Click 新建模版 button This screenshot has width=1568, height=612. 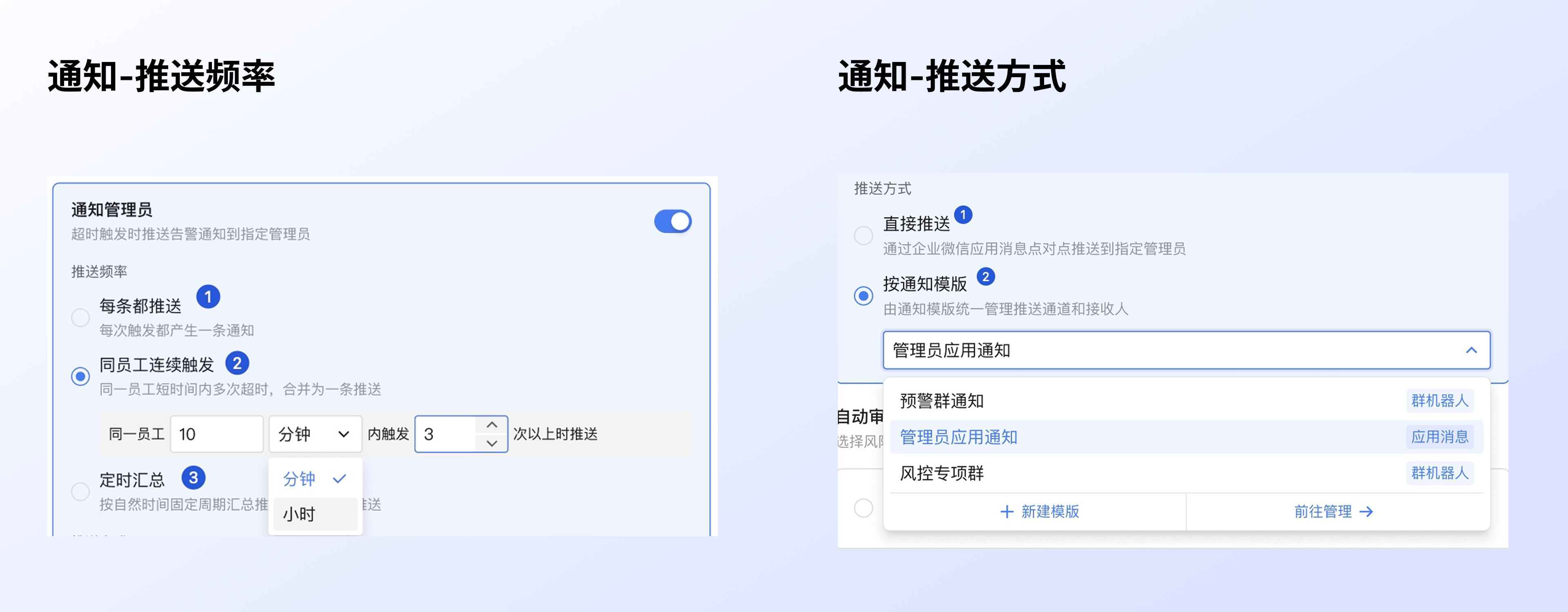[x=1040, y=512]
